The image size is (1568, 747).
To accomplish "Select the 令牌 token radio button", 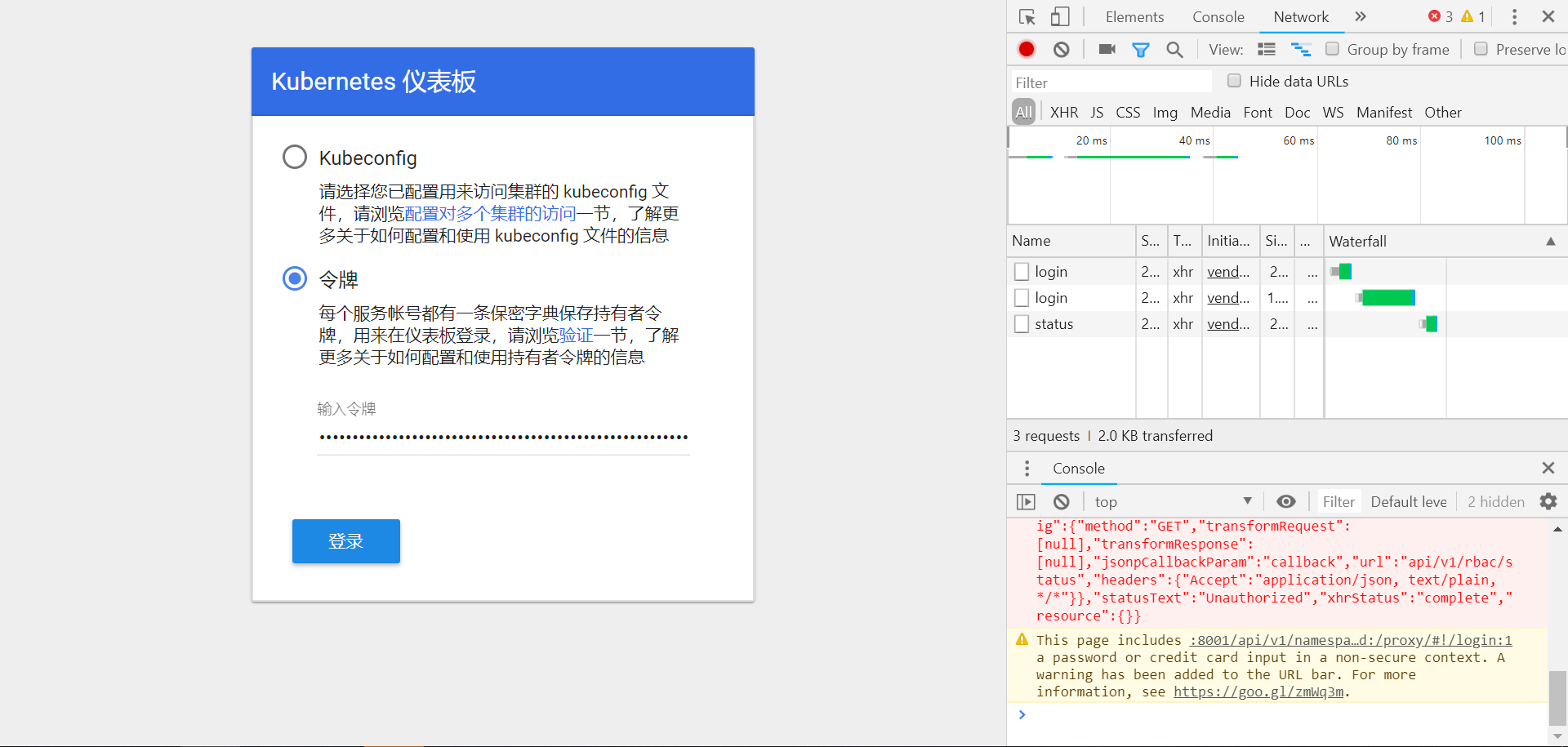I will (x=295, y=278).
